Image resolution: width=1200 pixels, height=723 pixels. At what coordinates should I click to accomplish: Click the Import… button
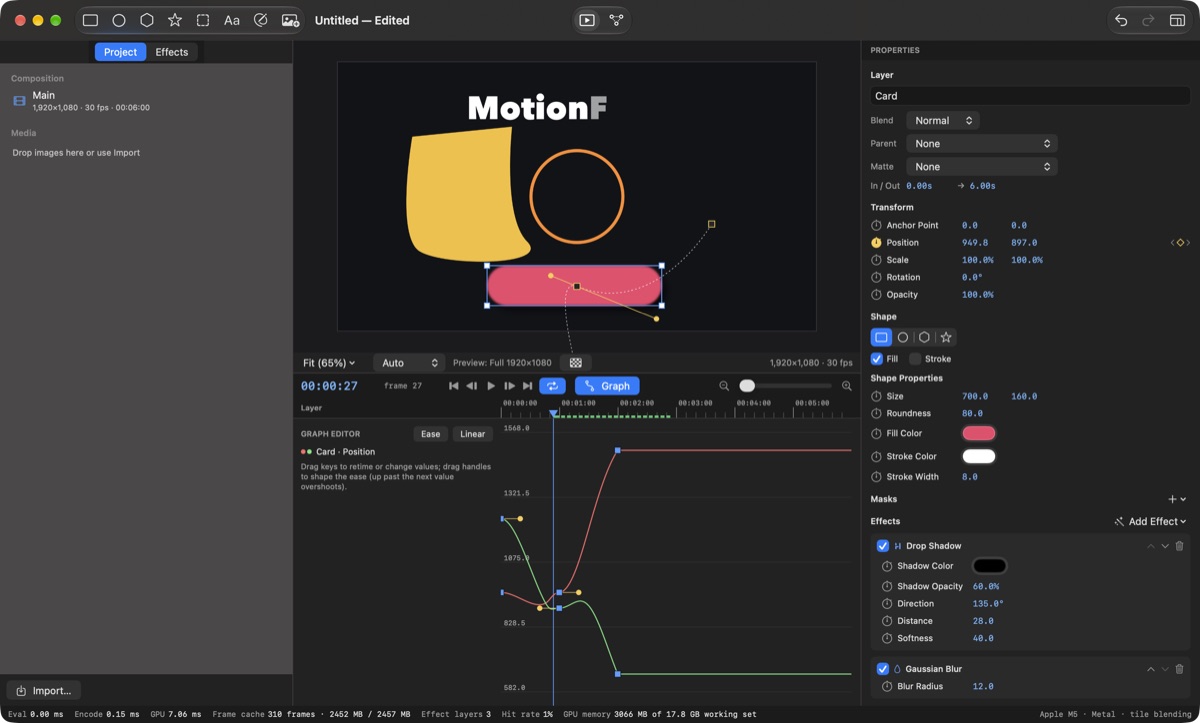click(43, 691)
